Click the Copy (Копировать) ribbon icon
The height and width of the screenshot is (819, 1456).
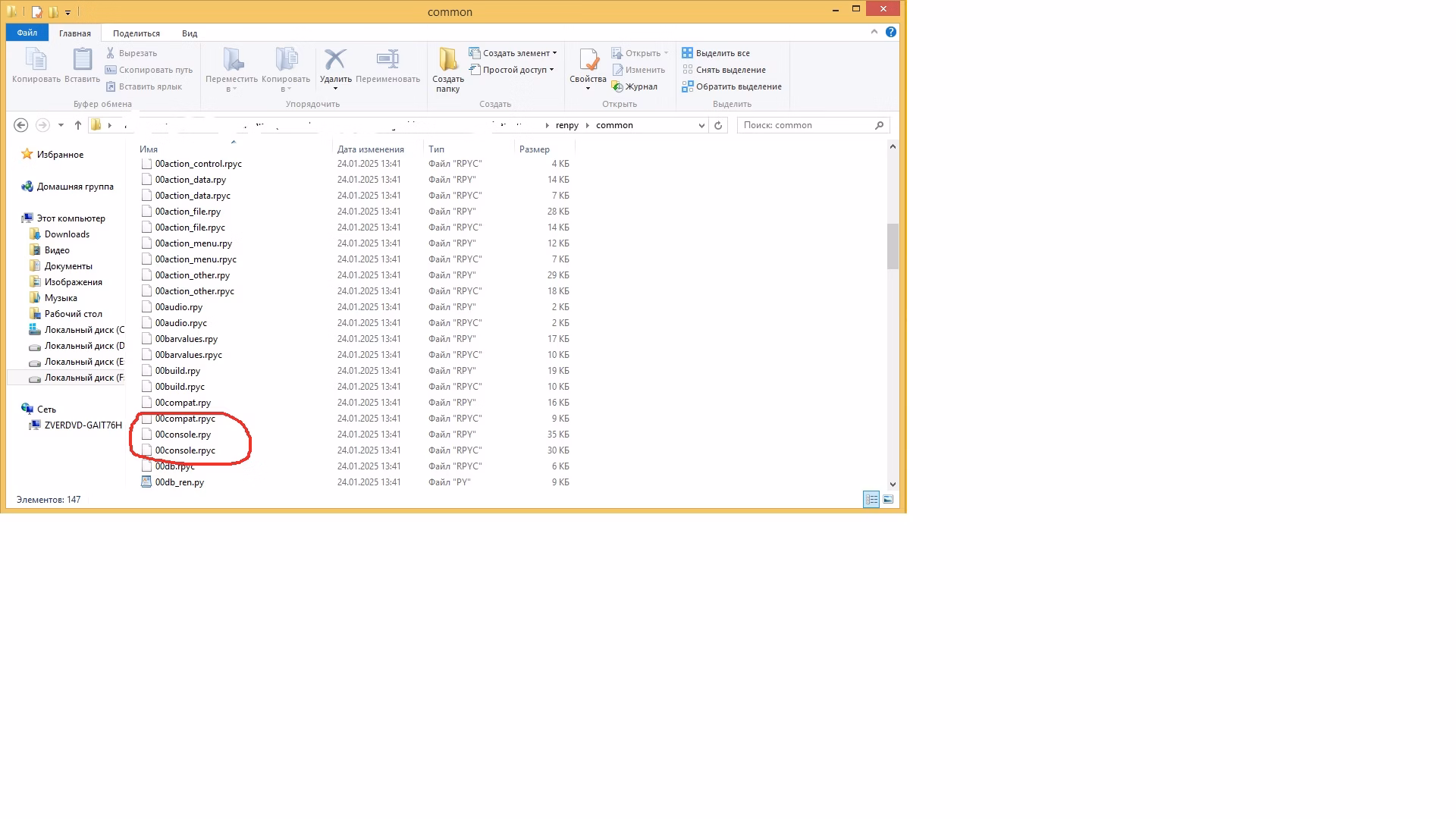(x=36, y=59)
